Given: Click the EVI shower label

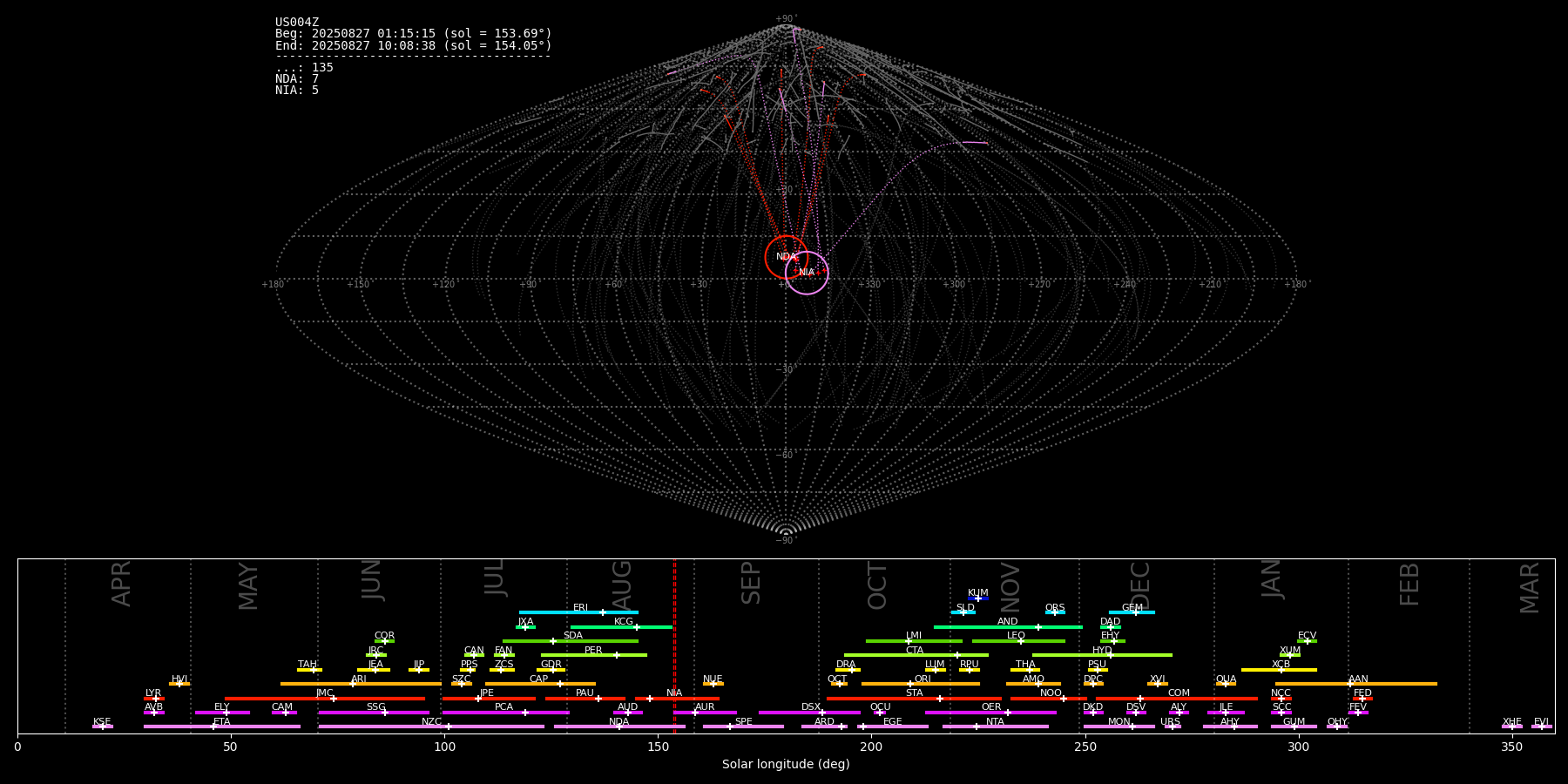Looking at the screenshot, I should [1541, 722].
